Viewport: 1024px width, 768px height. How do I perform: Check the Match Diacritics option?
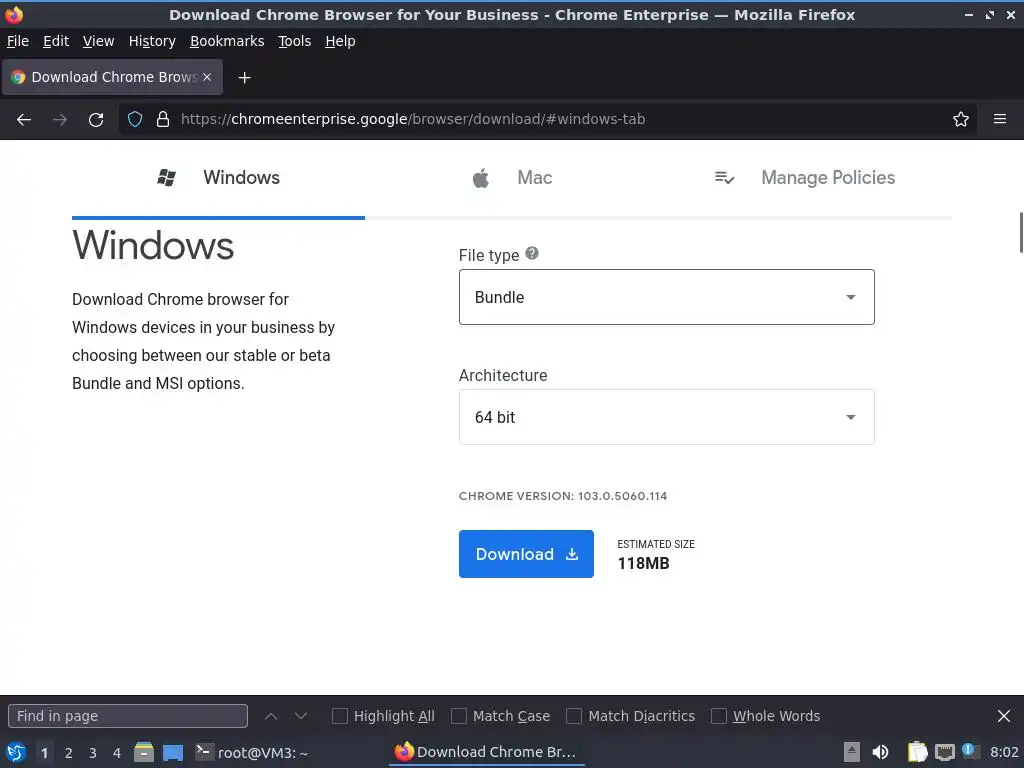574,716
